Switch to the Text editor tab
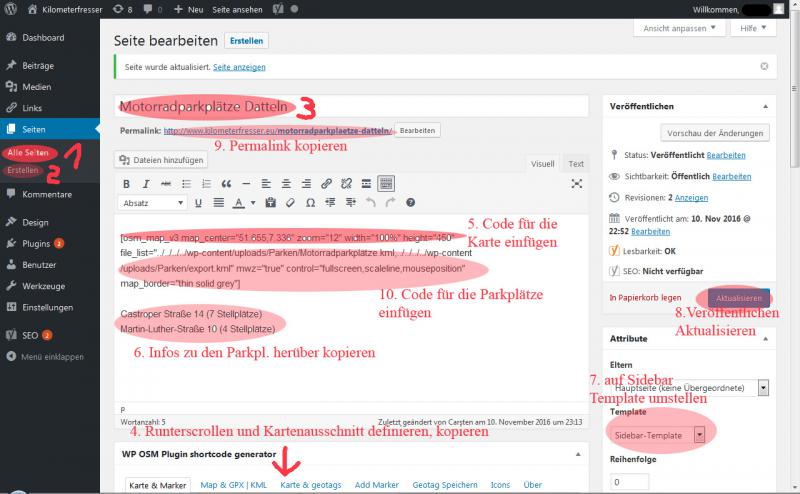Viewport: 800px width, 494px height. click(575, 164)
